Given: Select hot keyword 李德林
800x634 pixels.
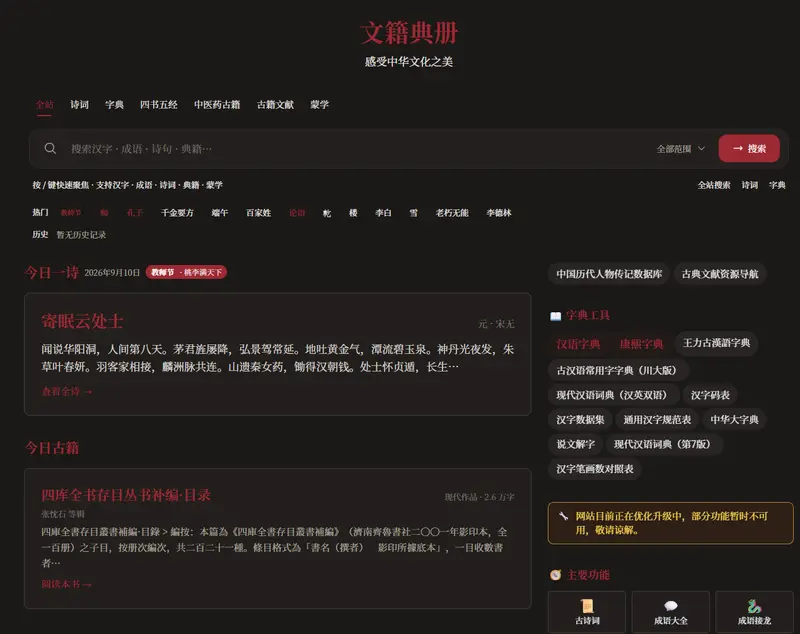Looking at the screenshot, I should tap(499, 213).
